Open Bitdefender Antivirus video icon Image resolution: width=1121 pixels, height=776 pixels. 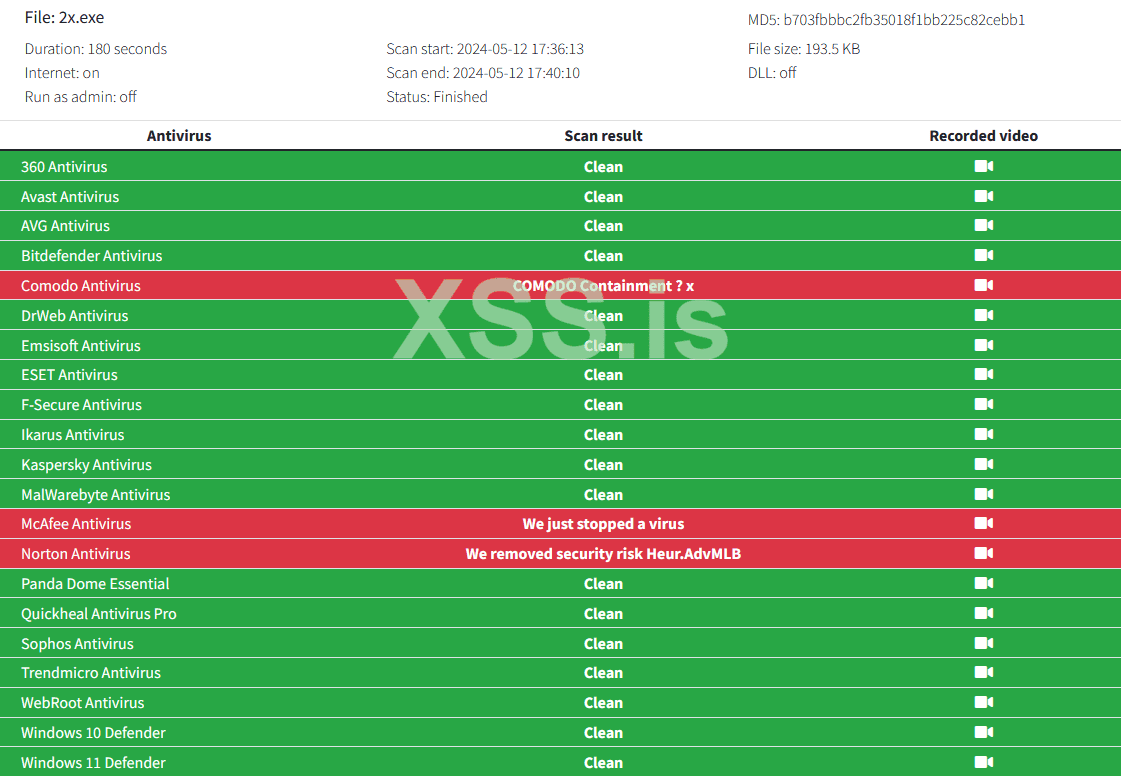click(x=983, y=255)
